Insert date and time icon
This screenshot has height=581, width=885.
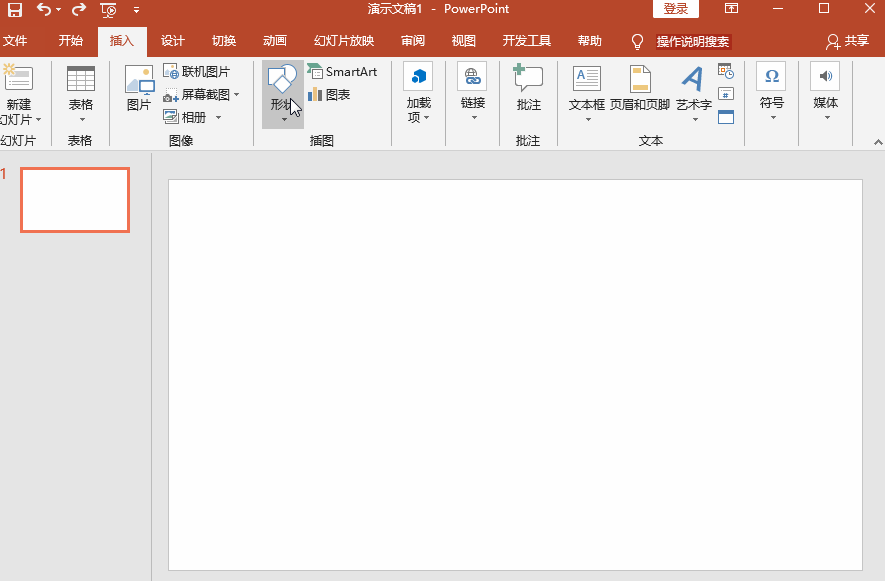pyautogui.click(x=726, y=71)
